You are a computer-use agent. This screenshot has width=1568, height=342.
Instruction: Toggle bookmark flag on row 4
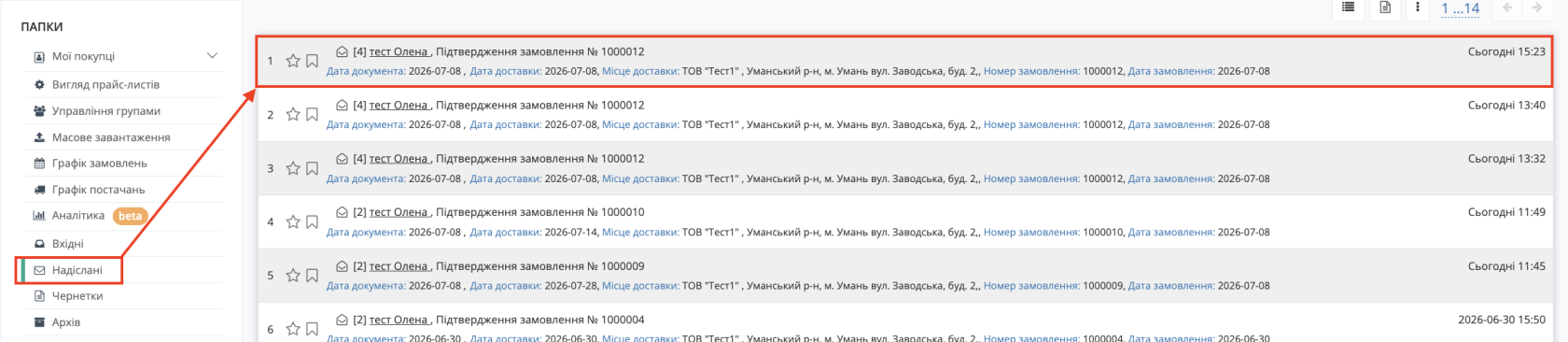pyautogui.click(x=313, y=222)
